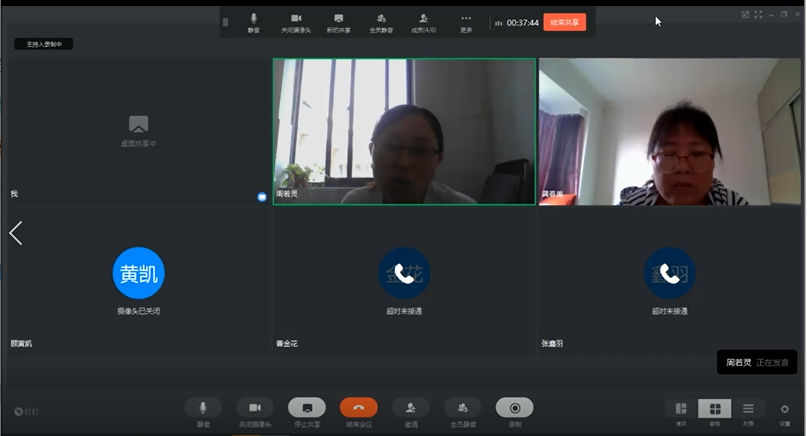807x436 pixels.
Task: Turn off camera in the floating share toolbar
Action: [x=296, y=20]
